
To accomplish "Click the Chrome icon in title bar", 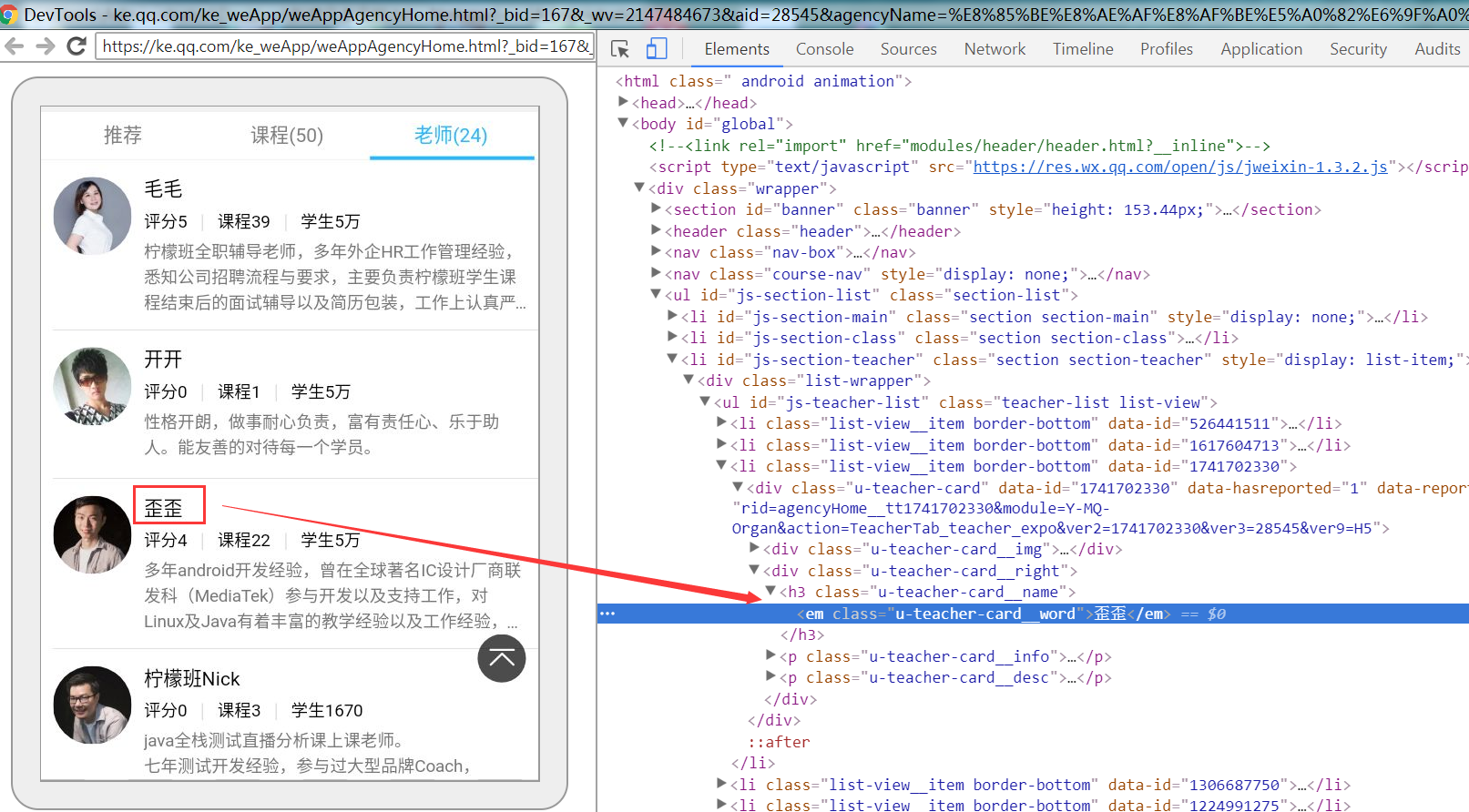I will click(9, 15).
